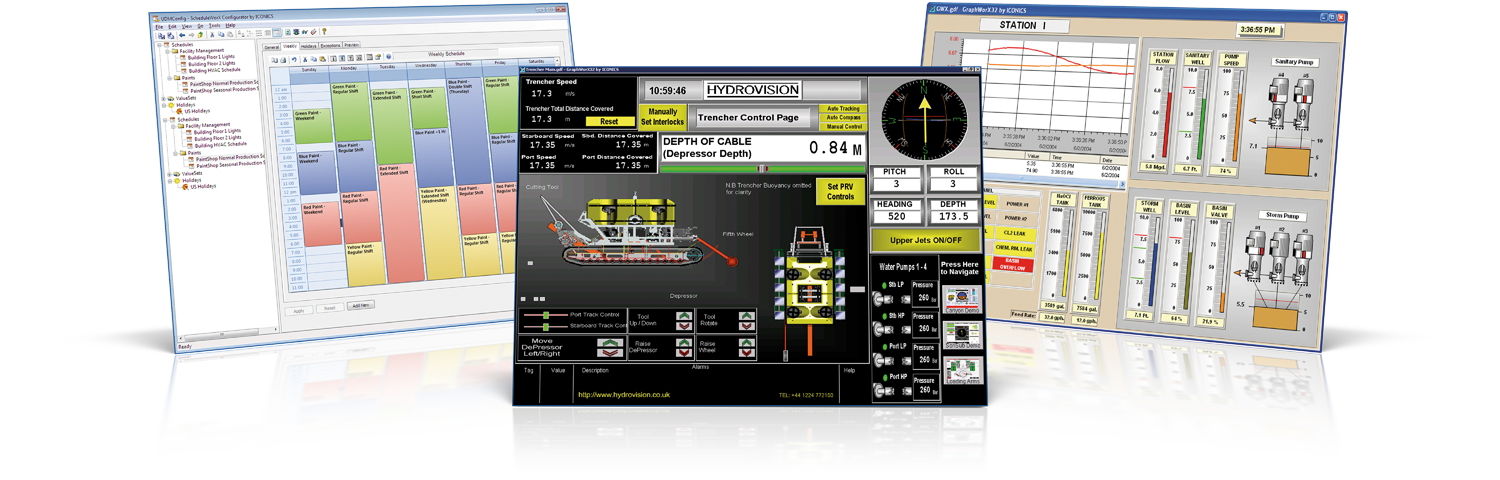The height and width of the screenshot is (480, 1500).
Task: Open the Canyon Demo navigation thumbnail
Action: (x=961, y=299)
